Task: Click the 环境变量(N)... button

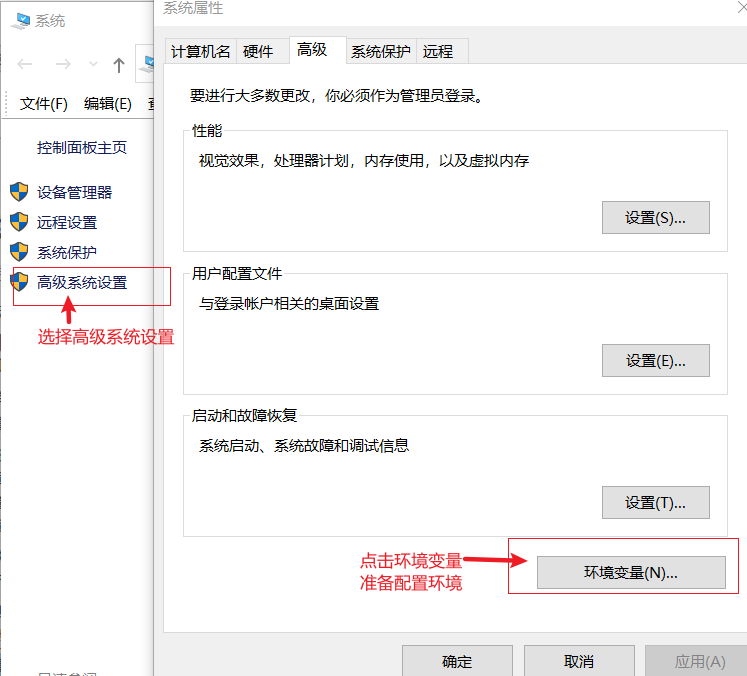Action: point(630,572)
